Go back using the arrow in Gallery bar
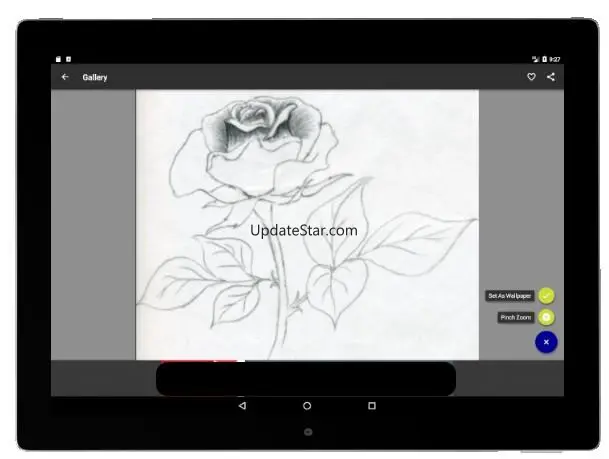Screen dimensions: 609x459 click(65, 77)
